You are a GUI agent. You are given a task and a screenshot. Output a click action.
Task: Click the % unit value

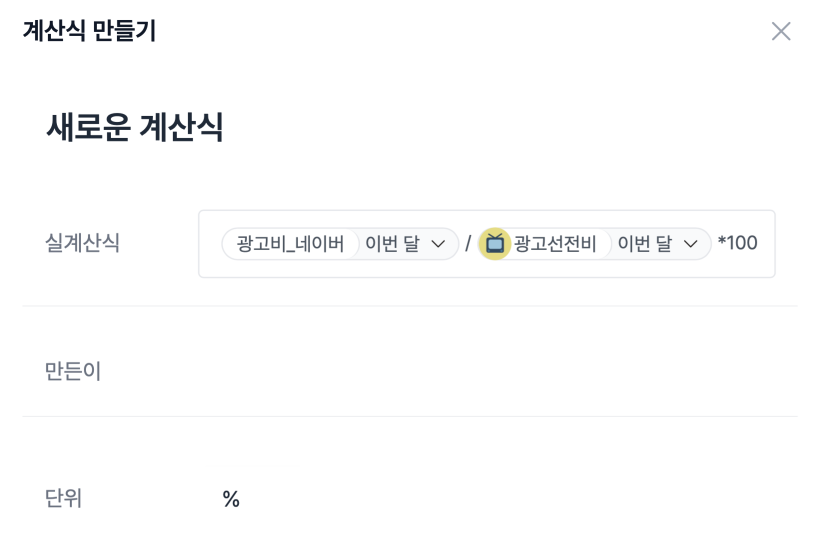[231, 499]
